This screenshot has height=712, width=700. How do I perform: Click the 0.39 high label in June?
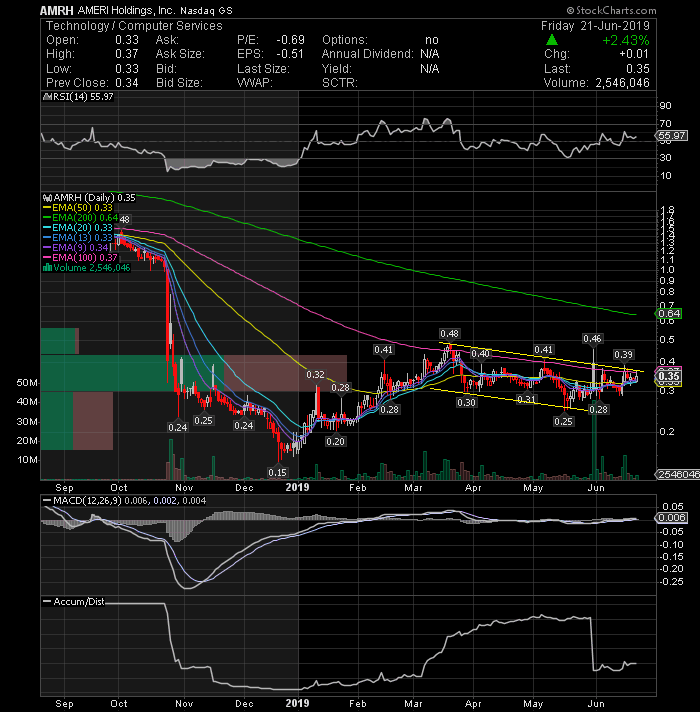click(x=623, y=355)
